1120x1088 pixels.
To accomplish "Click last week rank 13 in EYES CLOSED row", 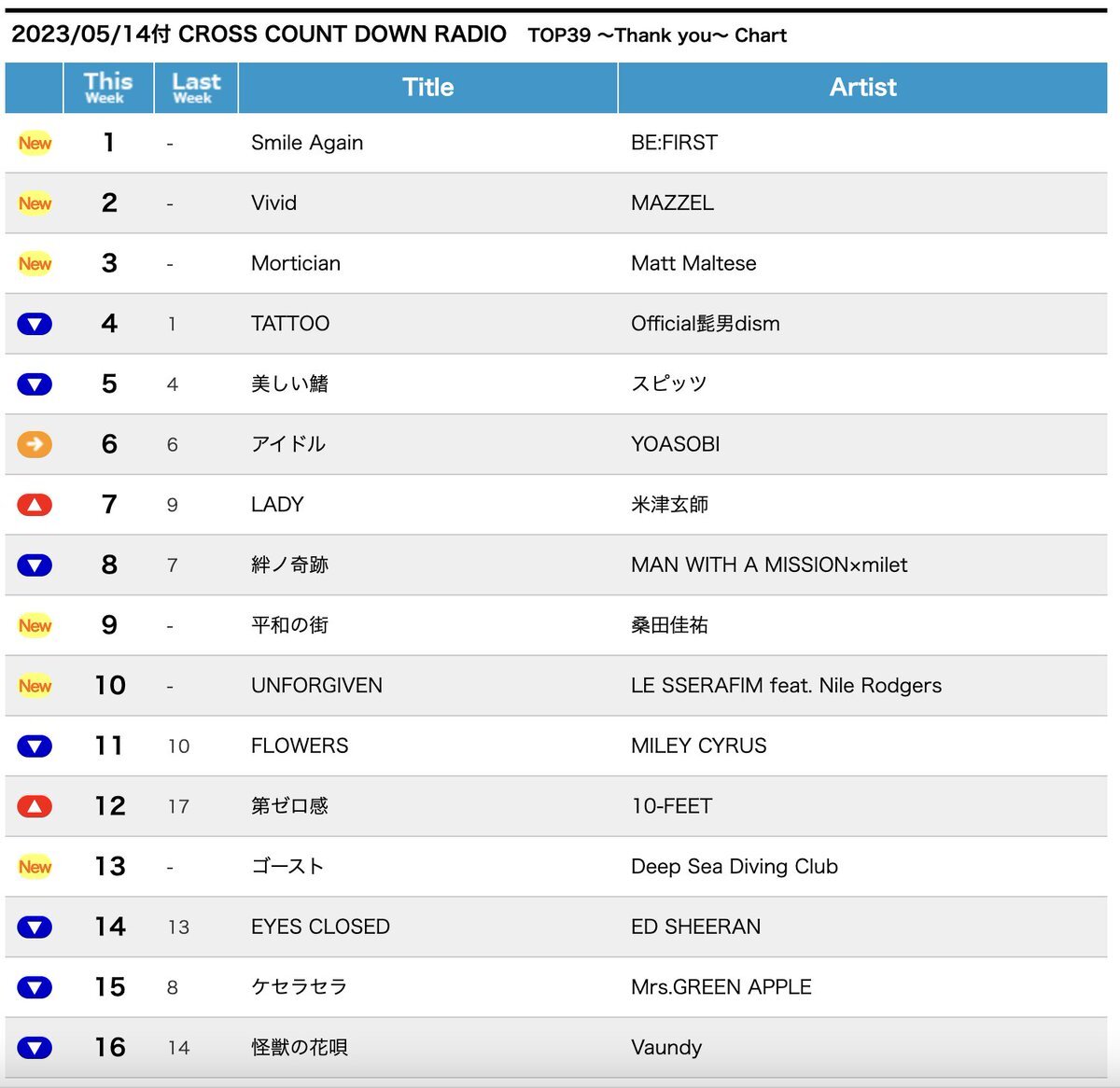I will point(178,928).
